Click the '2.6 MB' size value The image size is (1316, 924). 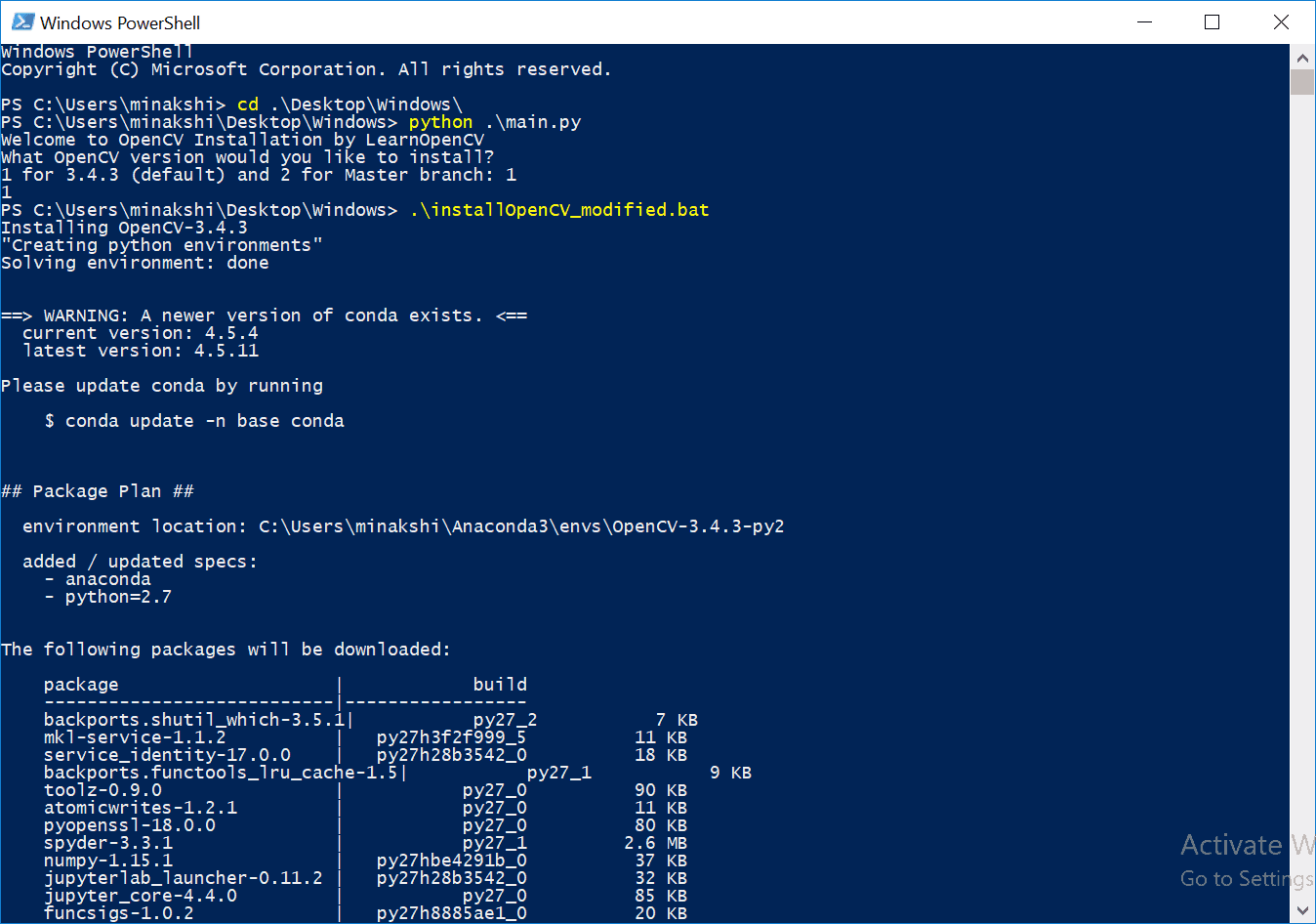[656, 843]
